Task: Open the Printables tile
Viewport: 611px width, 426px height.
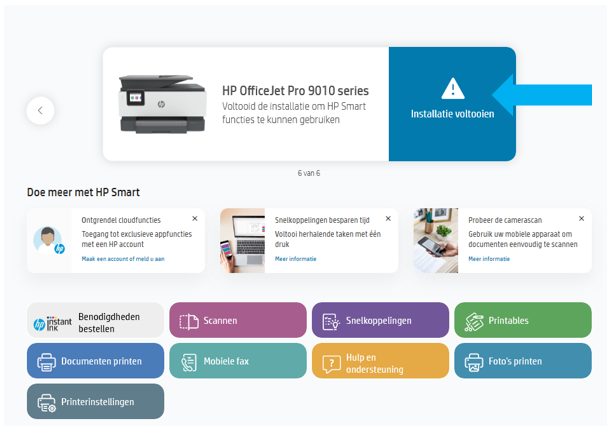Action: (x=522, y=321)
